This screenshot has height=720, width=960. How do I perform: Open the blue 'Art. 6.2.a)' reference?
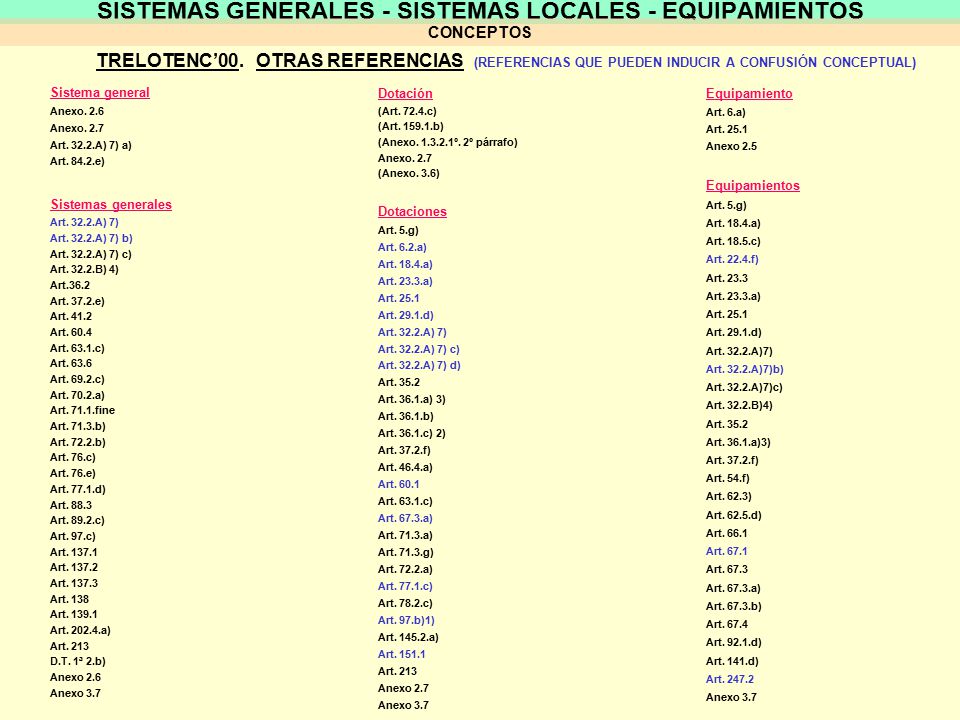pyautogui.click(x=402, y=247)
